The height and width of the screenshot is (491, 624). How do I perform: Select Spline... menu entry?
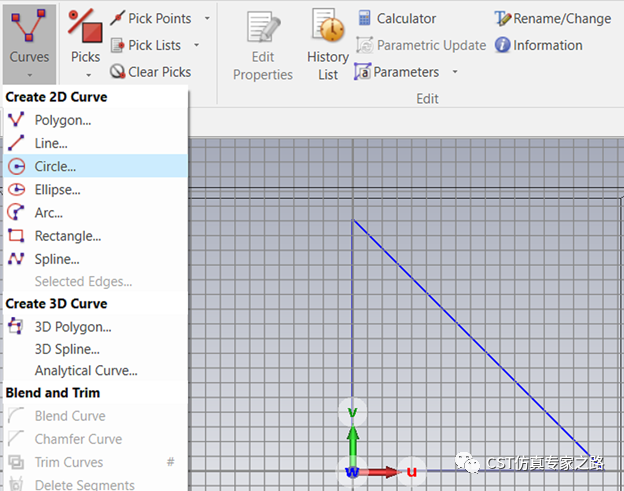(96, 259)
